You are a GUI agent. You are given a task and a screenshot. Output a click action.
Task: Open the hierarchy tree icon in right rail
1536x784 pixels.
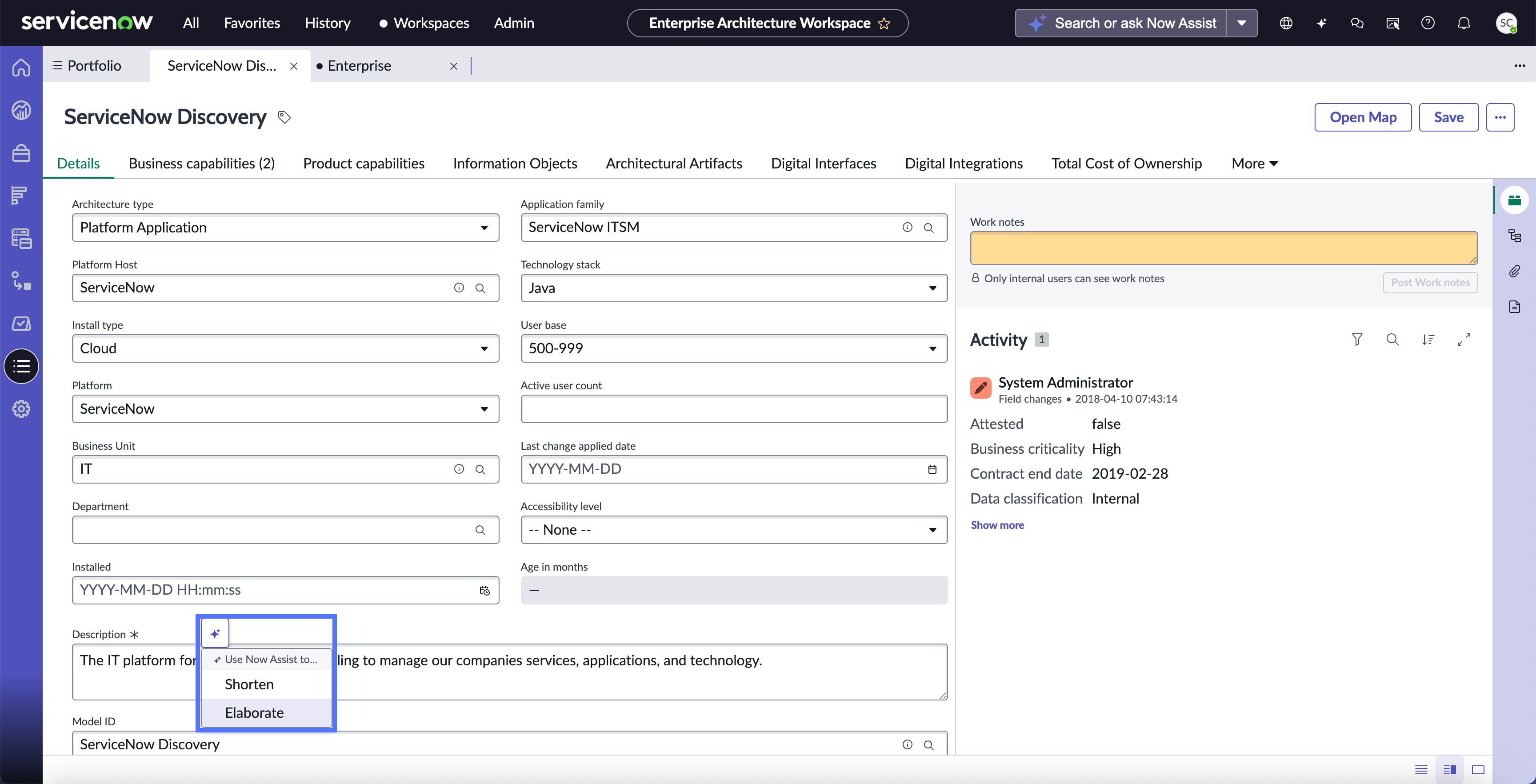[x=1515, y=236]
